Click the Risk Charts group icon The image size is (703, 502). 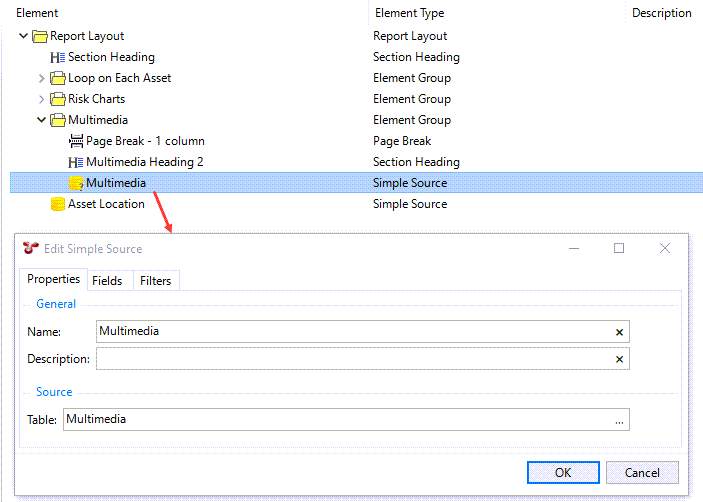(x=57, y=99)
